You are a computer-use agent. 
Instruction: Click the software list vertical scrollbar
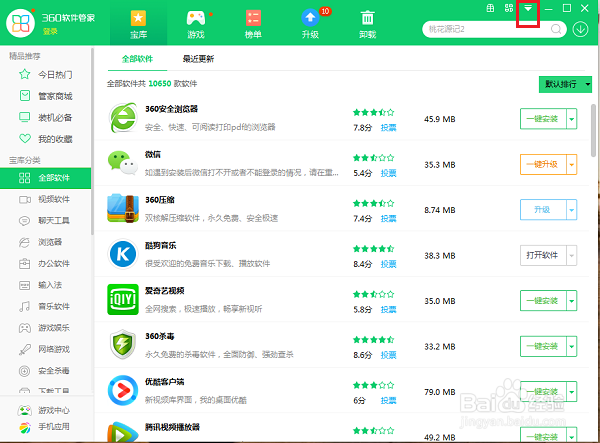[x=593, y=130]
